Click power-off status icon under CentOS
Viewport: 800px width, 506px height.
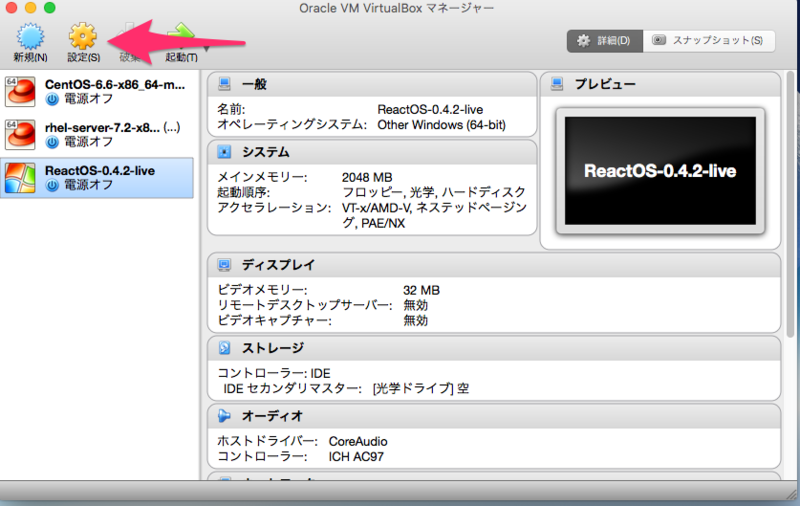[x=52, y=99]
